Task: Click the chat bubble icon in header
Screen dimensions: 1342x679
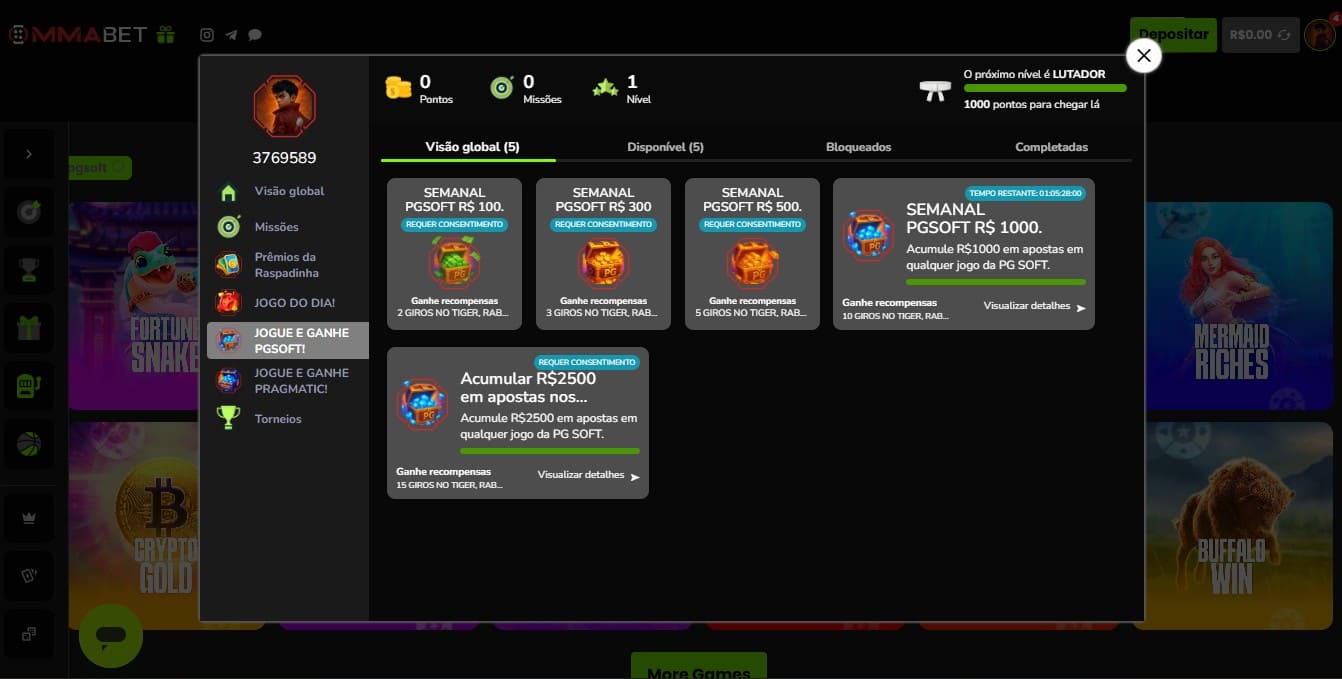Action: (x=255, y=35)
